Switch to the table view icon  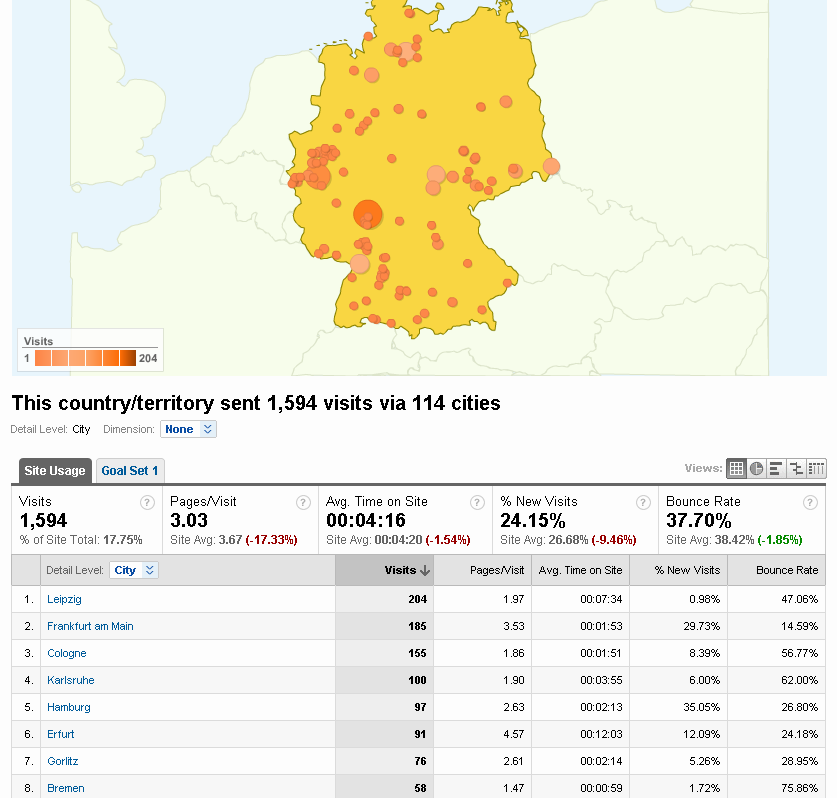736,468
